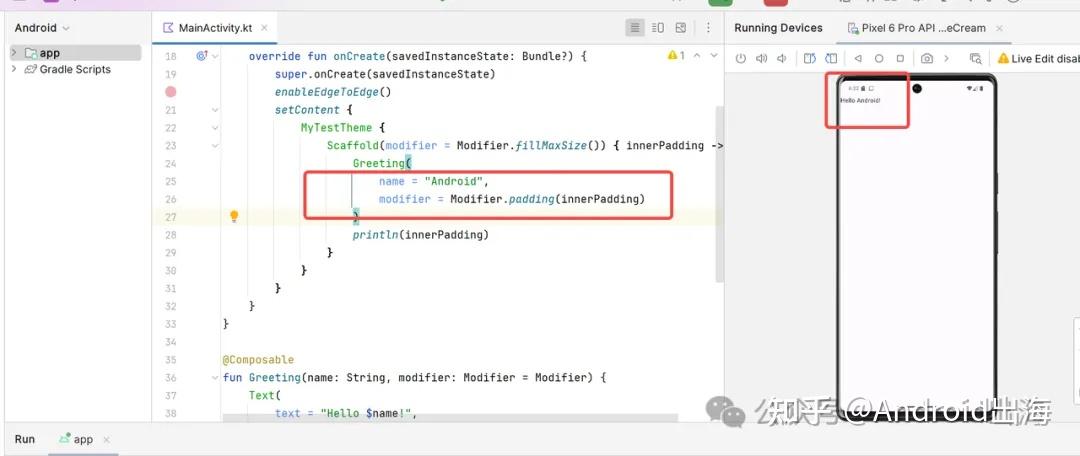Image resolution: width=1080 pixels, height=456 pixels.
Task: Collapse the setContent code fold on line 21
Action: (x=214, y=110)
